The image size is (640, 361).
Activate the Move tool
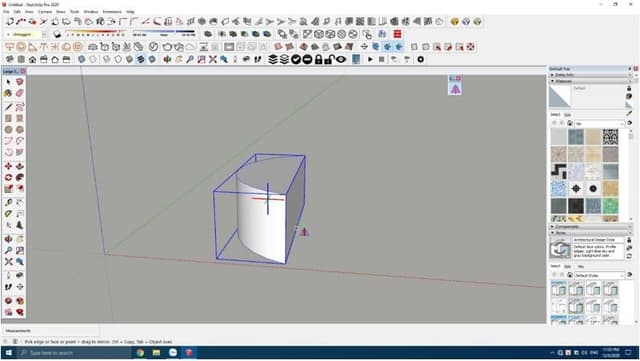tap(9, 166)
